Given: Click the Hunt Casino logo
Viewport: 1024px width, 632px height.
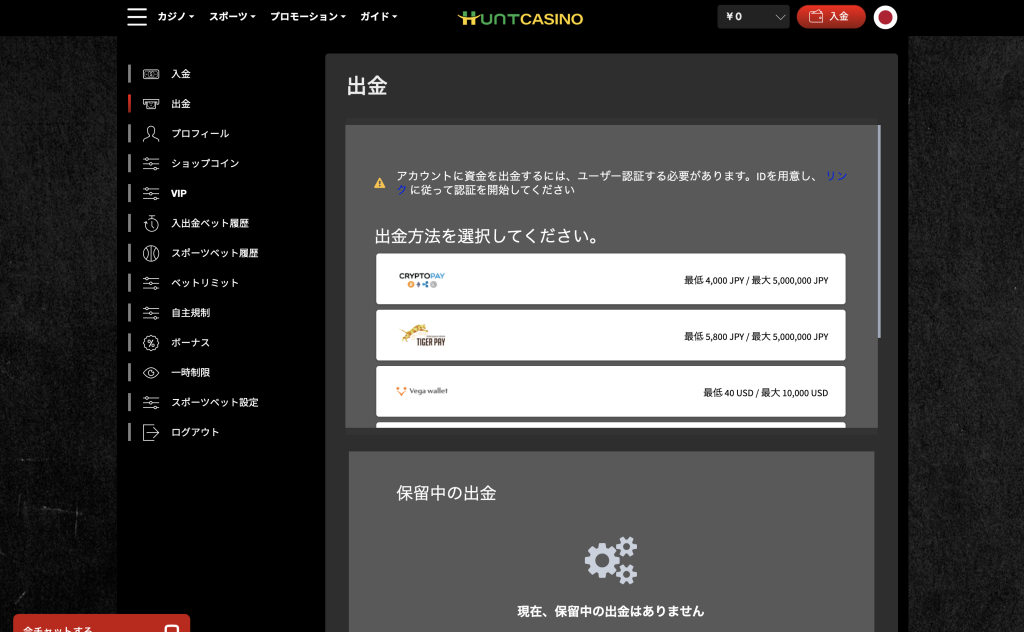Looking at the screenshot, I should click(520, 18).
